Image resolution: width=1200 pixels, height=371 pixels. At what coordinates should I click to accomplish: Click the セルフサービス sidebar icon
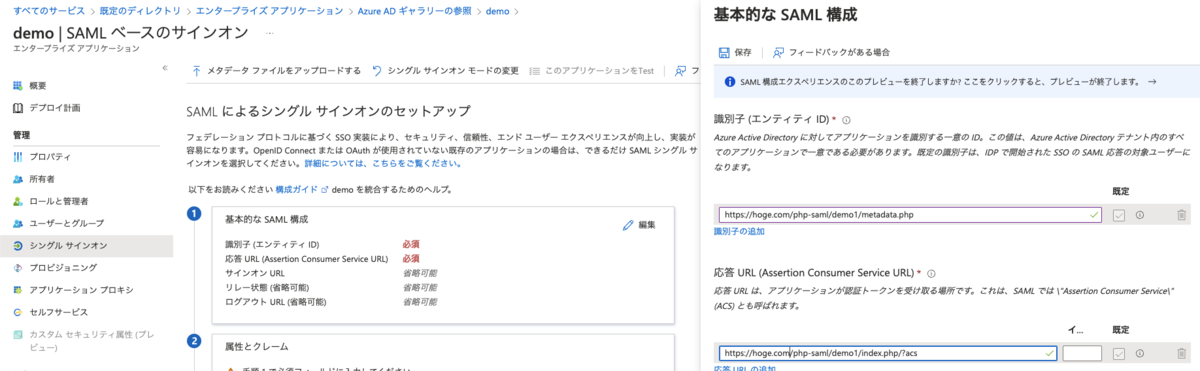coord(18,312)
